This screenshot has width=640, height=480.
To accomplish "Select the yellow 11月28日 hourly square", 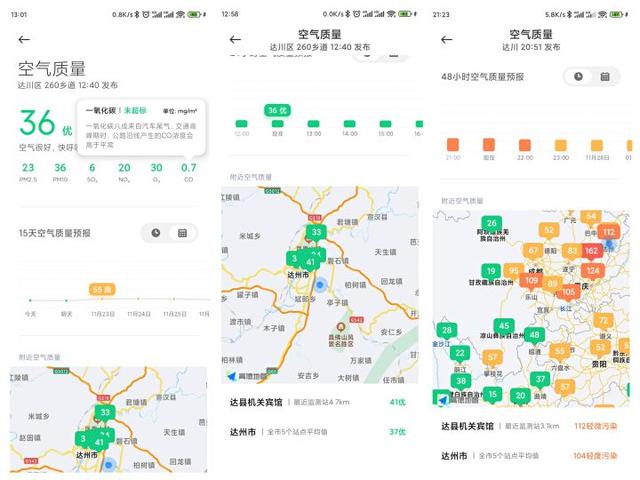I will 597,145.
